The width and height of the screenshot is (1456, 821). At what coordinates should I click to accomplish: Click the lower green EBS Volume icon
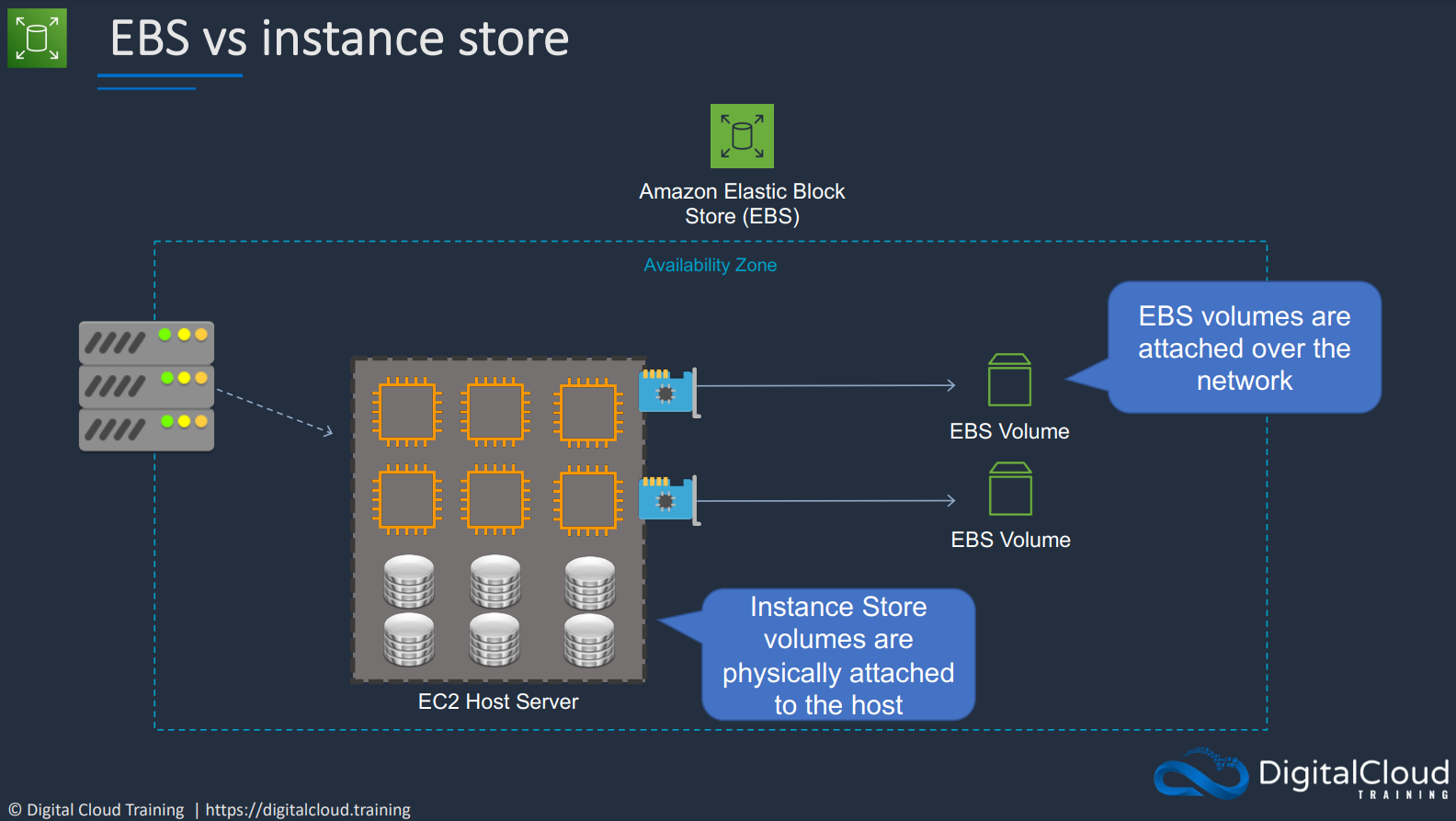(x=1010, y=488)
